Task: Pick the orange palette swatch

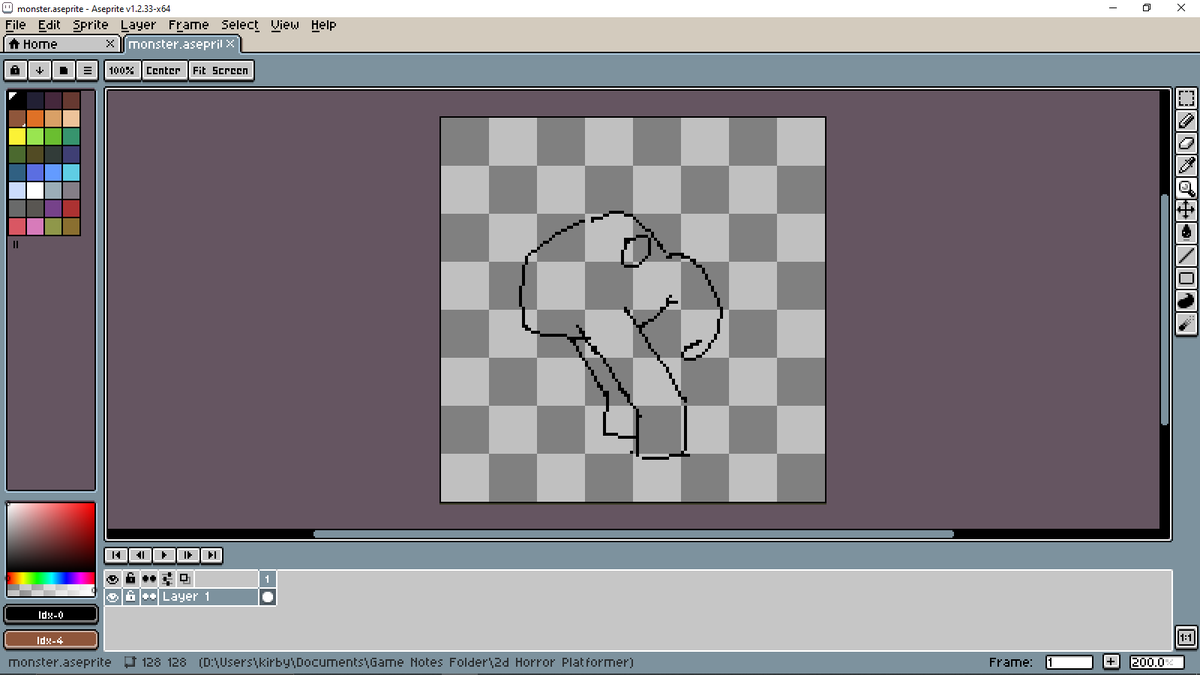Action: tap(35, 118)
